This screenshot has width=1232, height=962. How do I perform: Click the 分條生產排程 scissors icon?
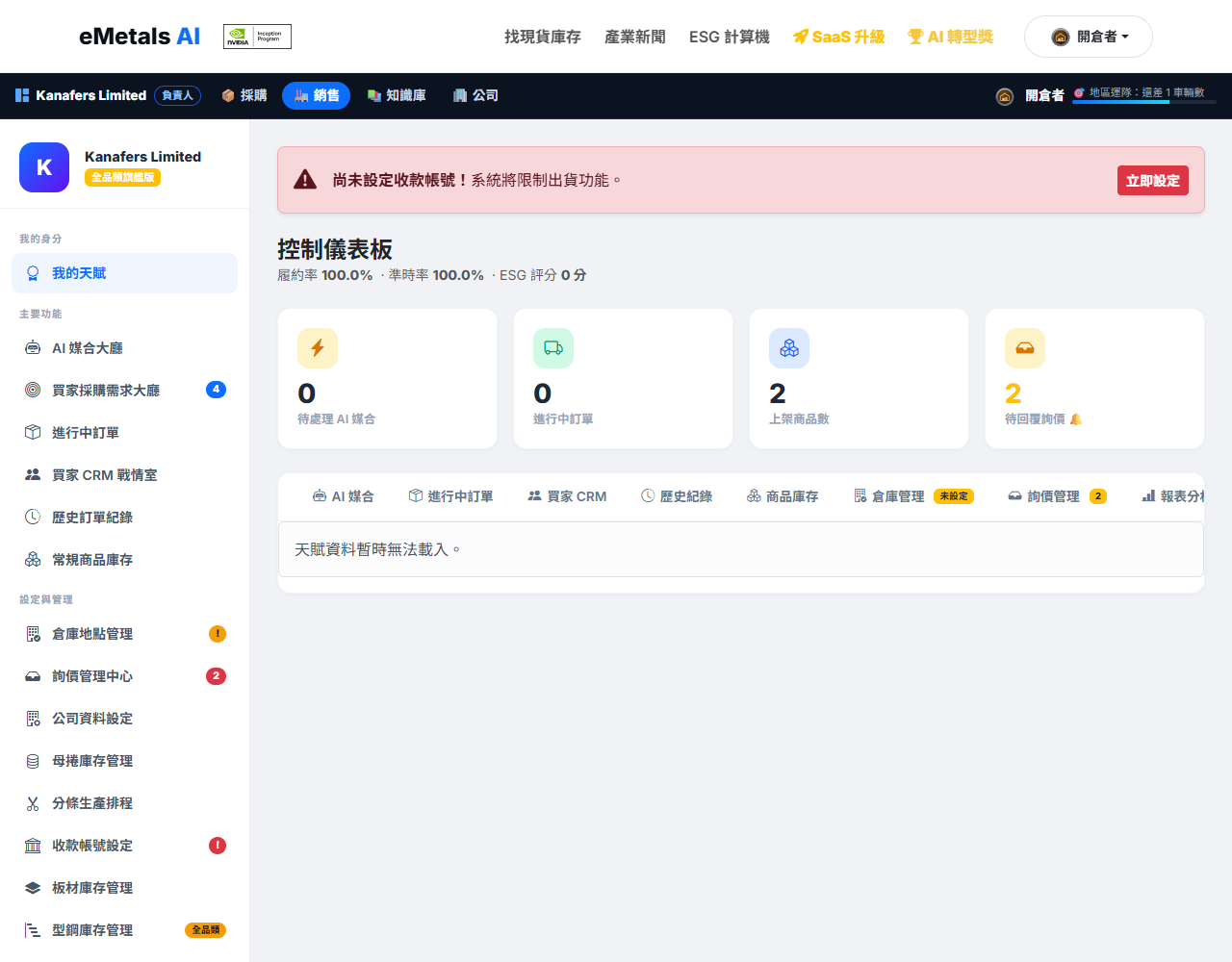[33, 803]
